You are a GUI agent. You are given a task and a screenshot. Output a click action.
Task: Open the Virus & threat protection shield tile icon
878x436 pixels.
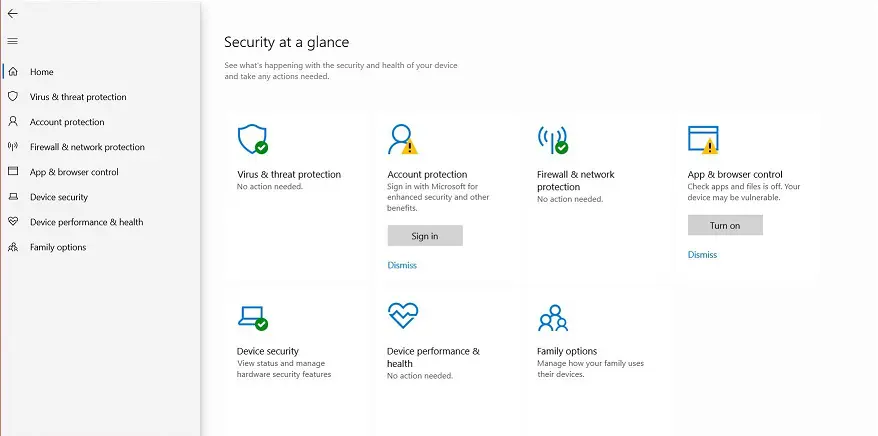[253, 139]
